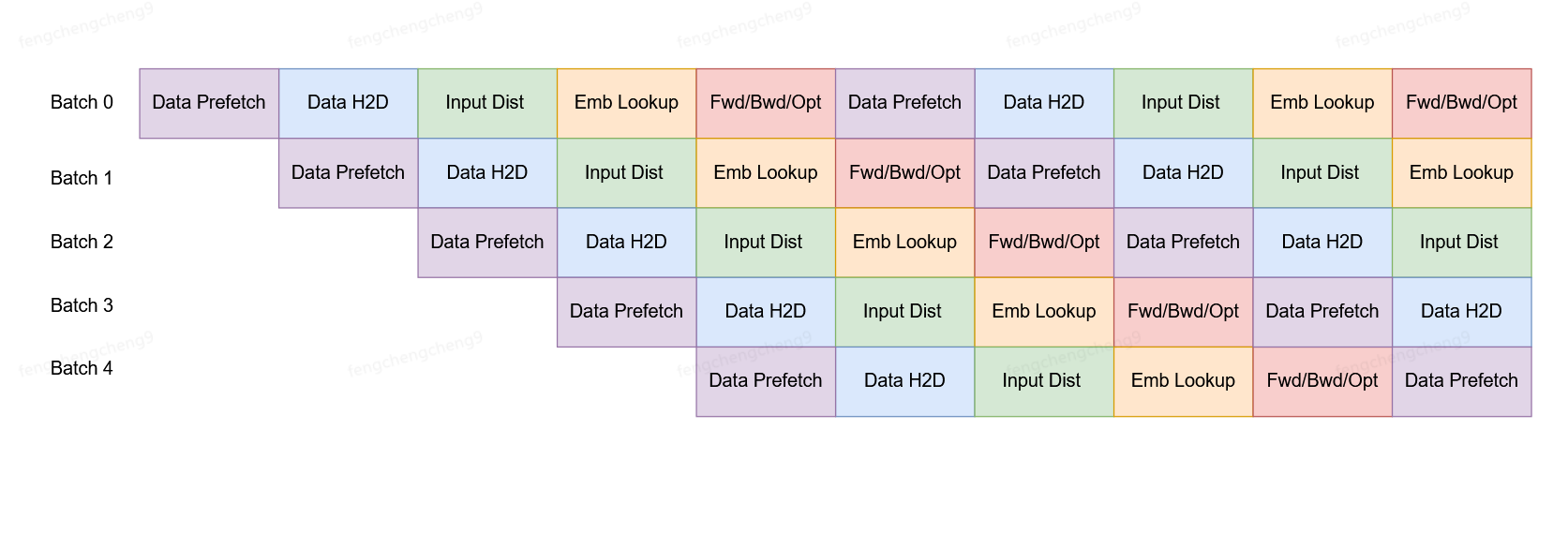Click the leftmost Data Prefetch cell in second row

tap(348, 173)
